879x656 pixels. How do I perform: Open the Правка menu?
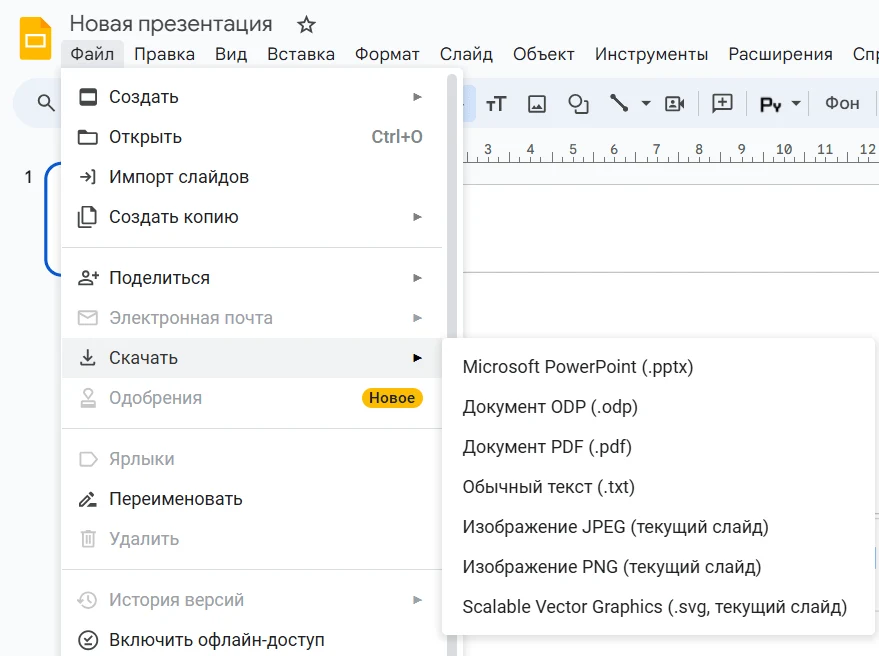click(x=164, y=54)
